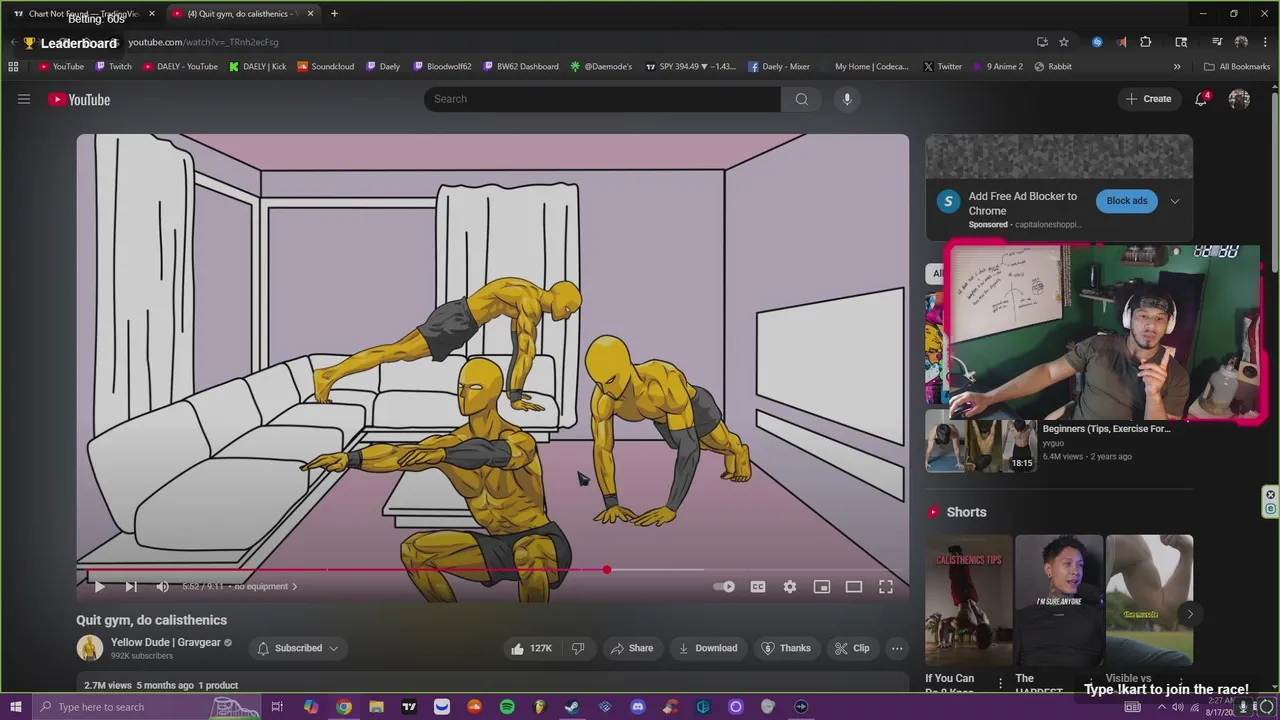The width and height of the screenshot is (1280, 720).
Task: Open the Create button
Action: [1148, 99]
